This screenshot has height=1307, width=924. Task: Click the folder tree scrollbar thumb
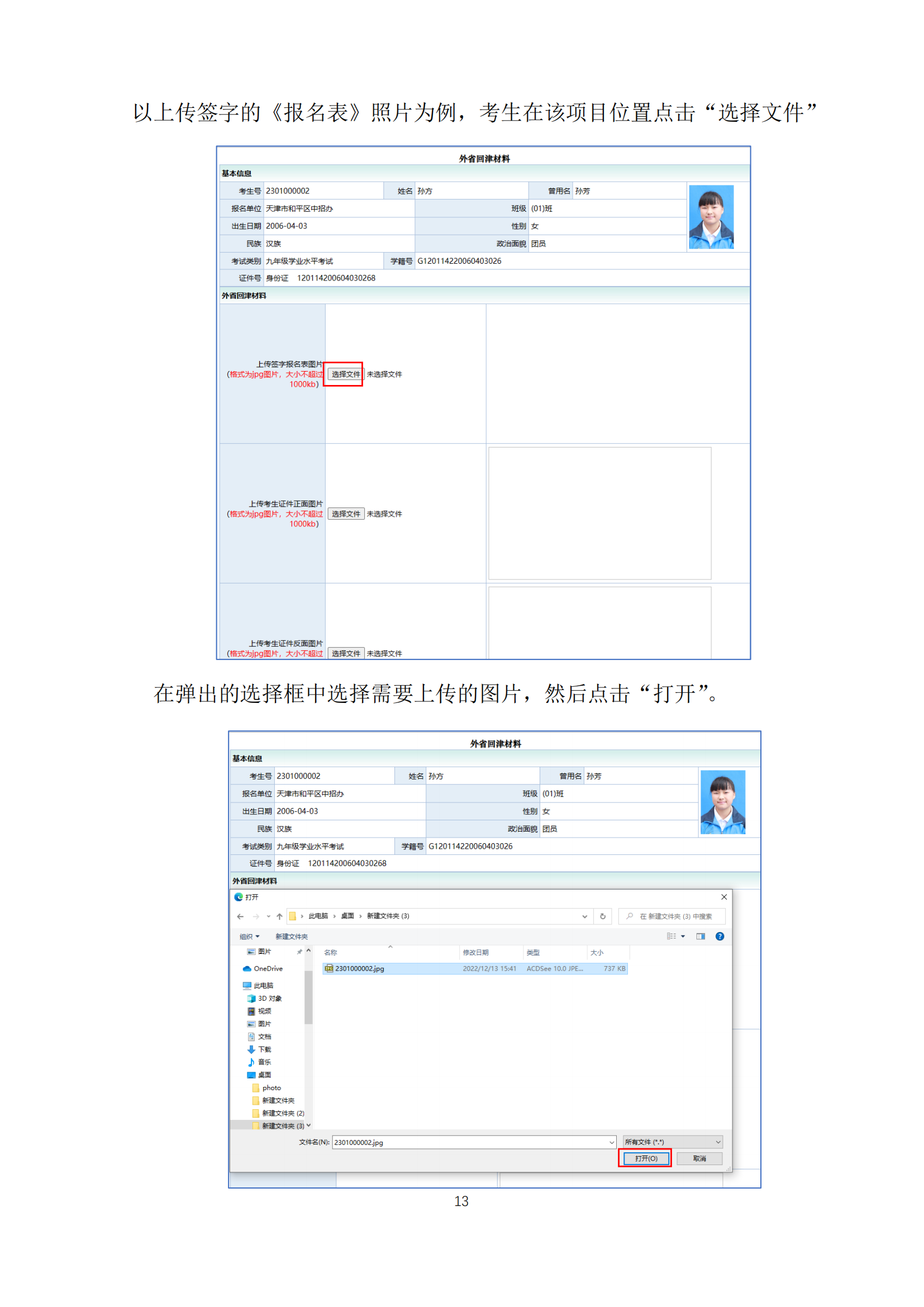click(x=308, y=997)
